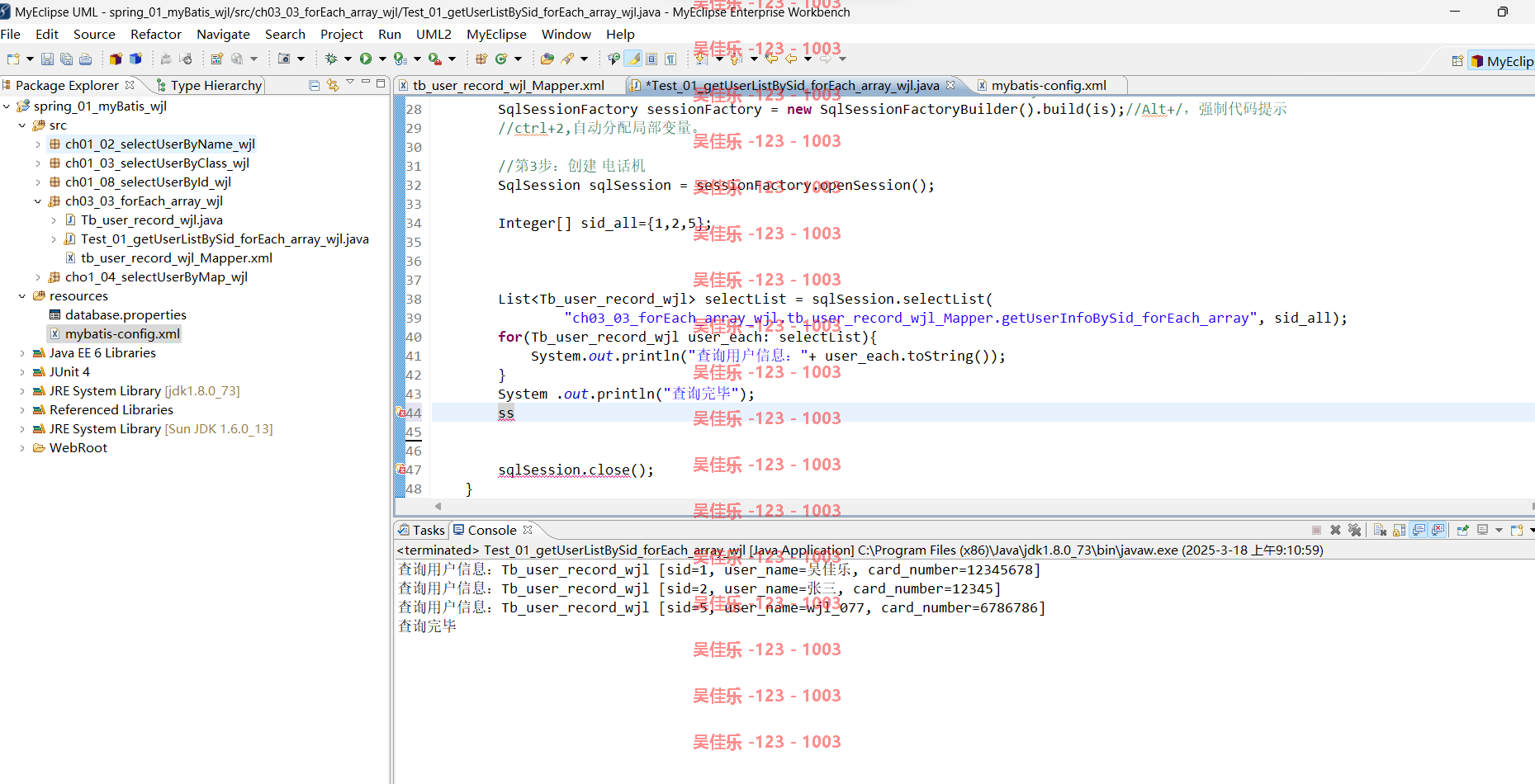
Task: Collapse the resources folder
Action: [22, 296]
